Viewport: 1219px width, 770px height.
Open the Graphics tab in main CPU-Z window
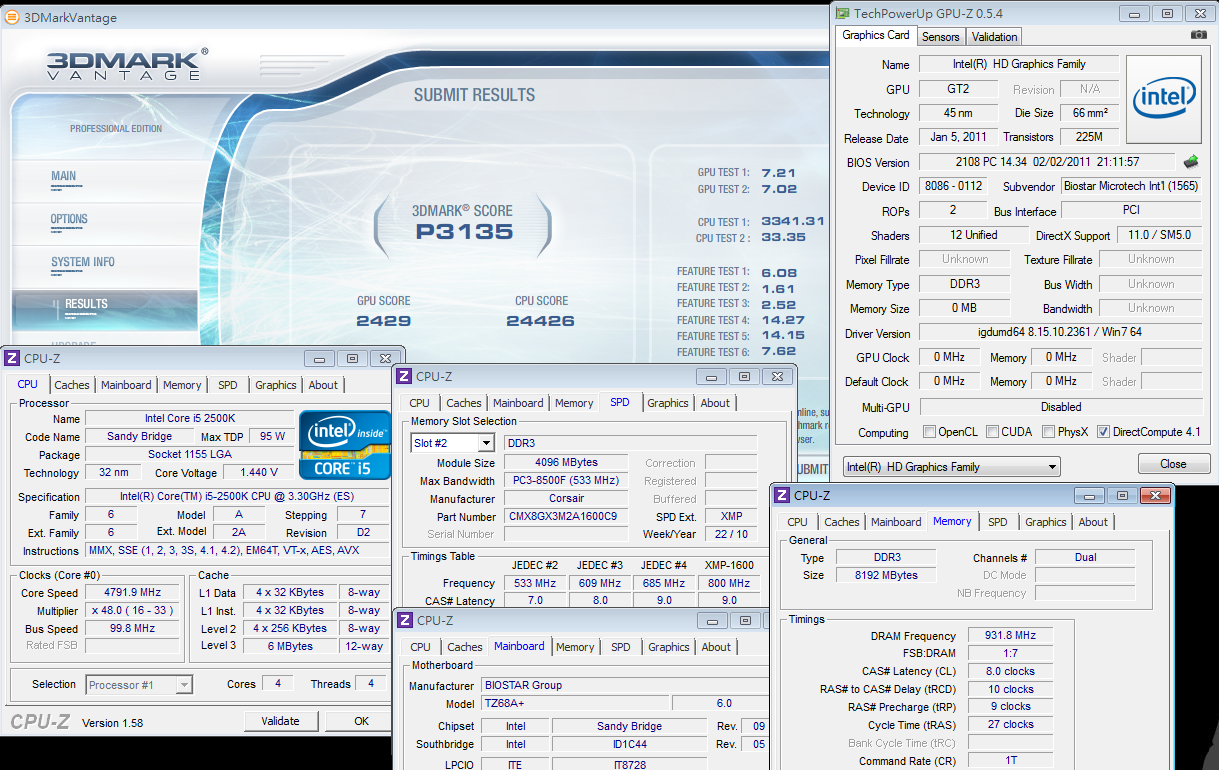tap(276, 385)
